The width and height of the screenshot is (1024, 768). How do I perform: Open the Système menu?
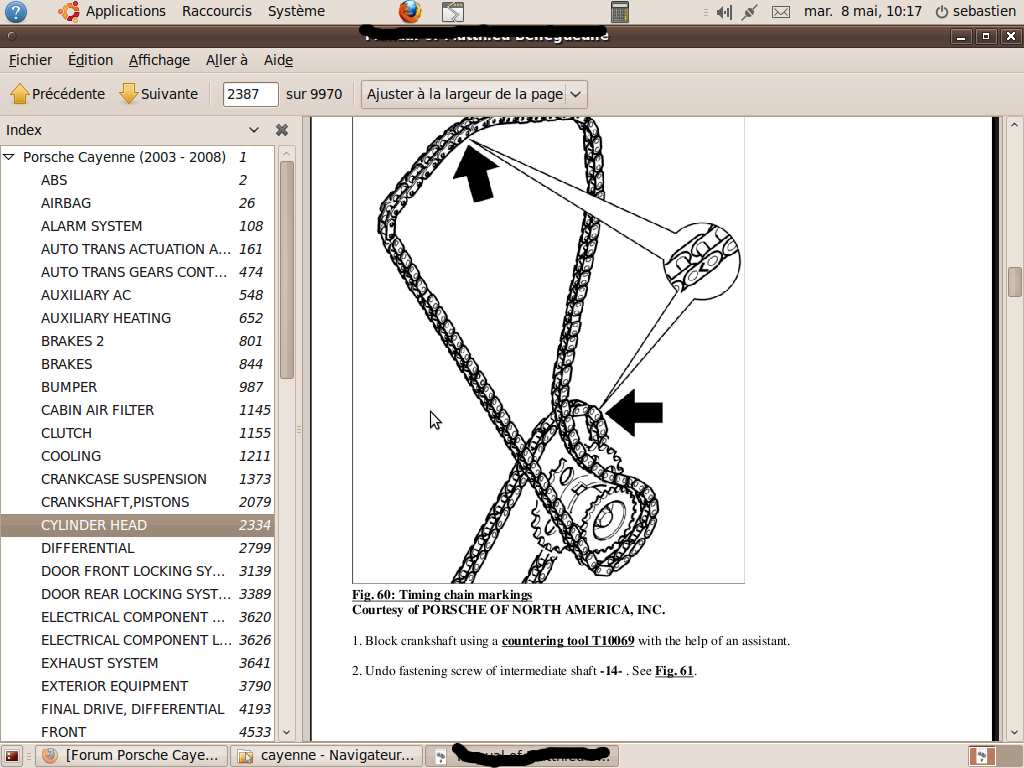(296, 11)
